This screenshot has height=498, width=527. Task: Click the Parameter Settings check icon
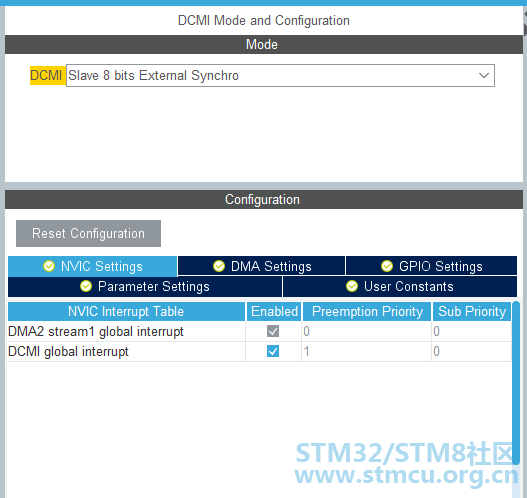(x=86, y=286)
